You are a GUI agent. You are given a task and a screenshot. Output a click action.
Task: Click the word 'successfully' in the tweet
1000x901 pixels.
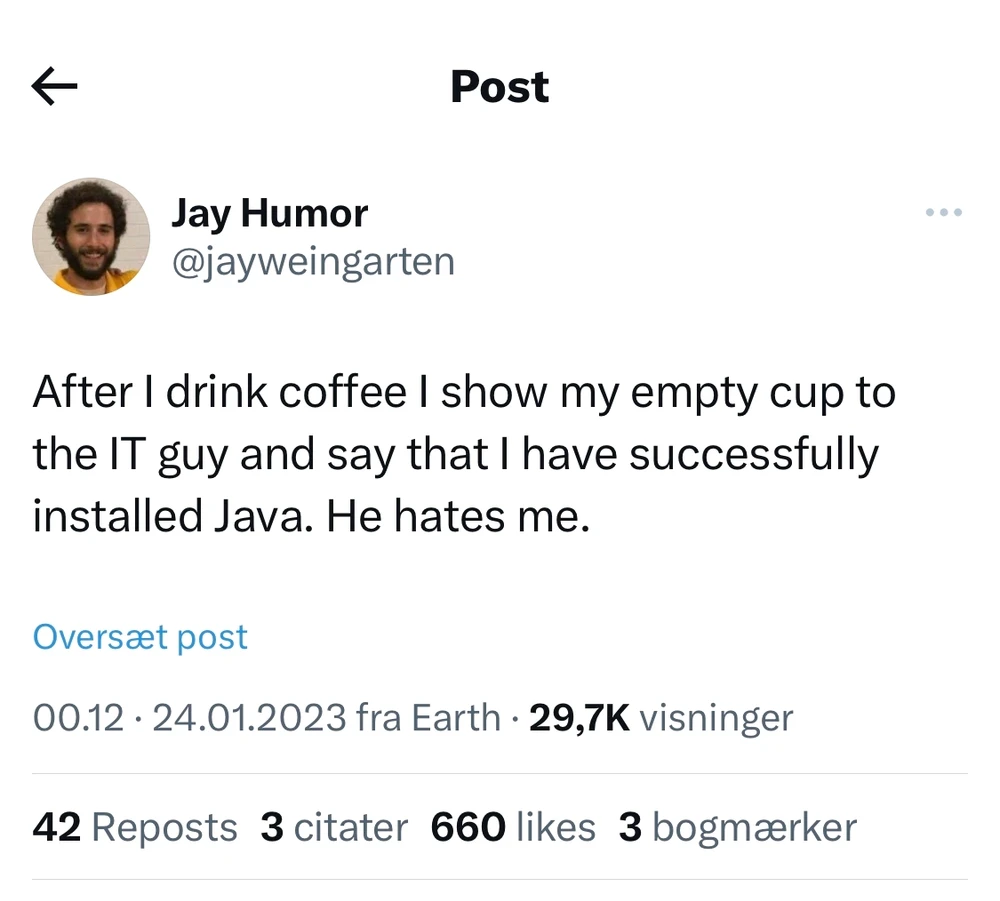pos(754,455)
